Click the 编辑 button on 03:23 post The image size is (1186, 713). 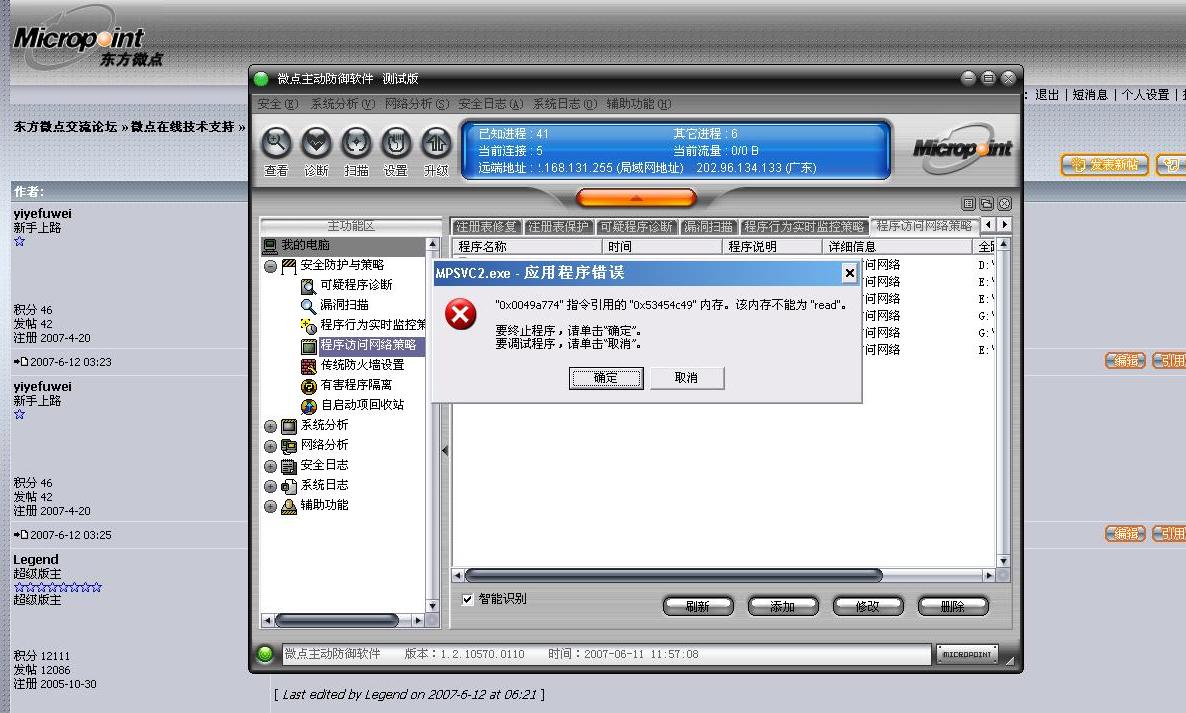[1125, 361]
